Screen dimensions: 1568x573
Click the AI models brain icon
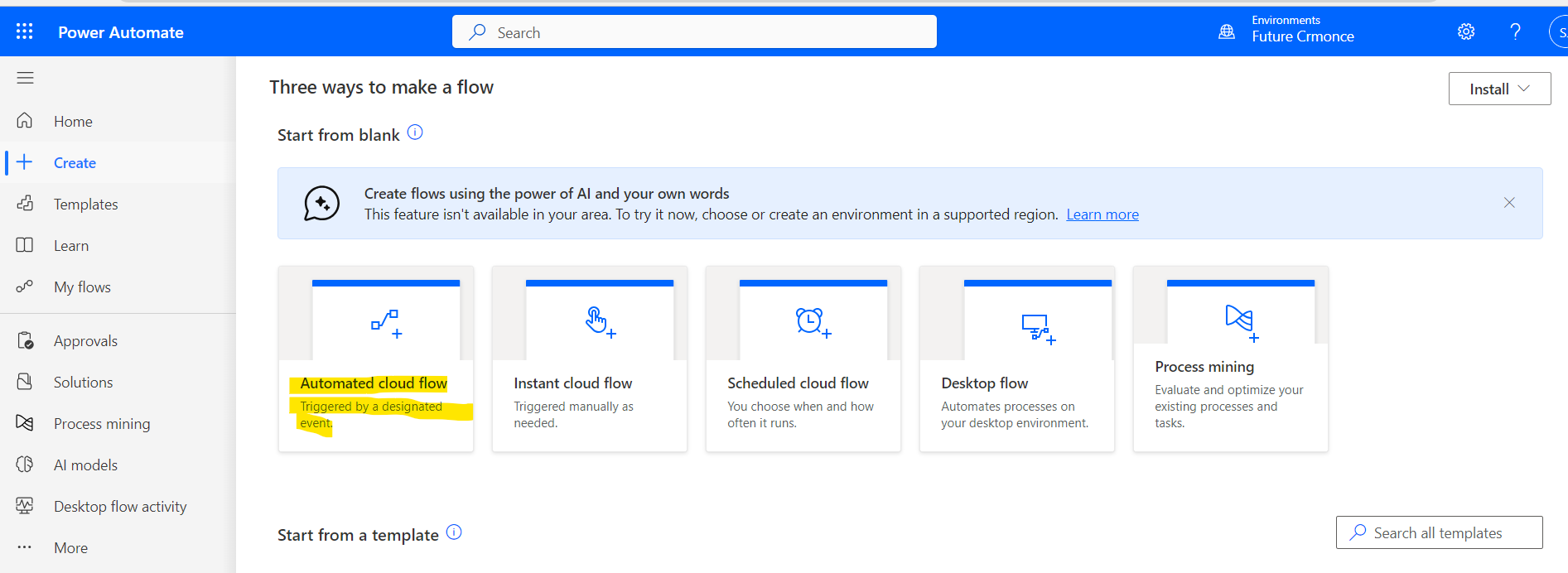click(25, 465)
